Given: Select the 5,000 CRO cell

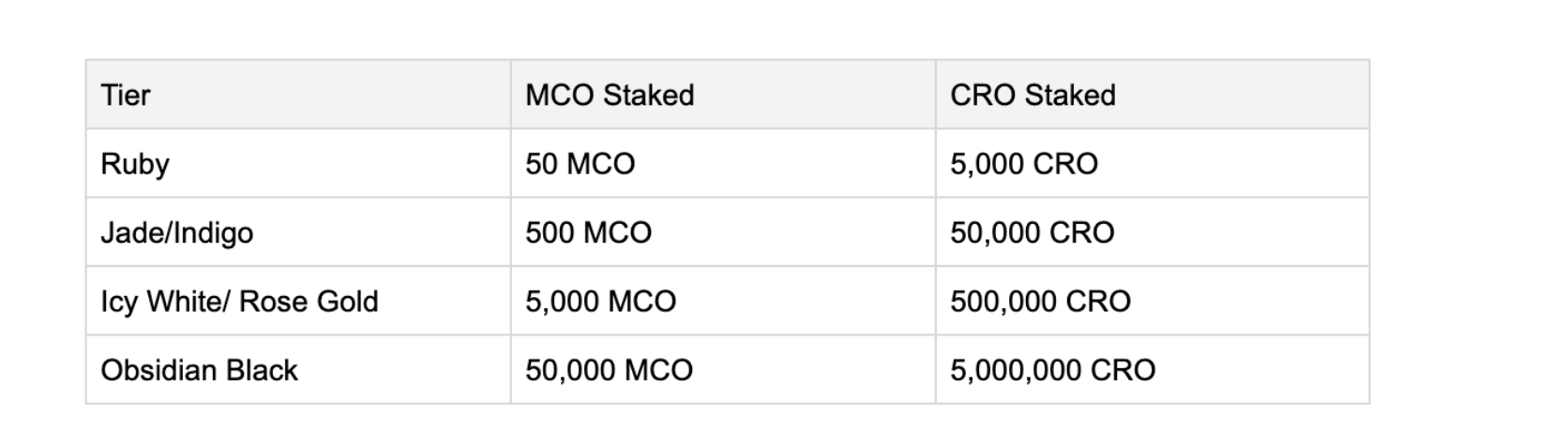Looking at the screenshot, I should point(1153,163).
